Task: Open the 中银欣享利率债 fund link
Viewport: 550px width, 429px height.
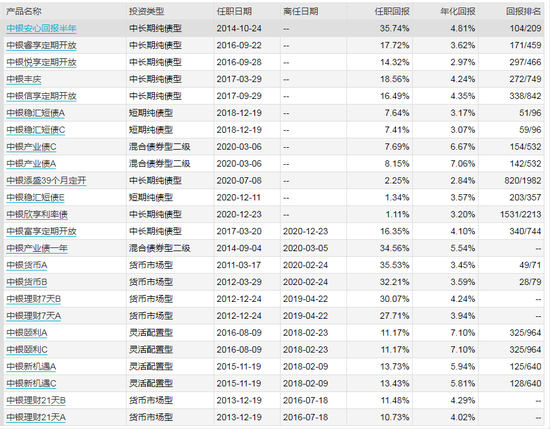Action: tap(37, 214)
